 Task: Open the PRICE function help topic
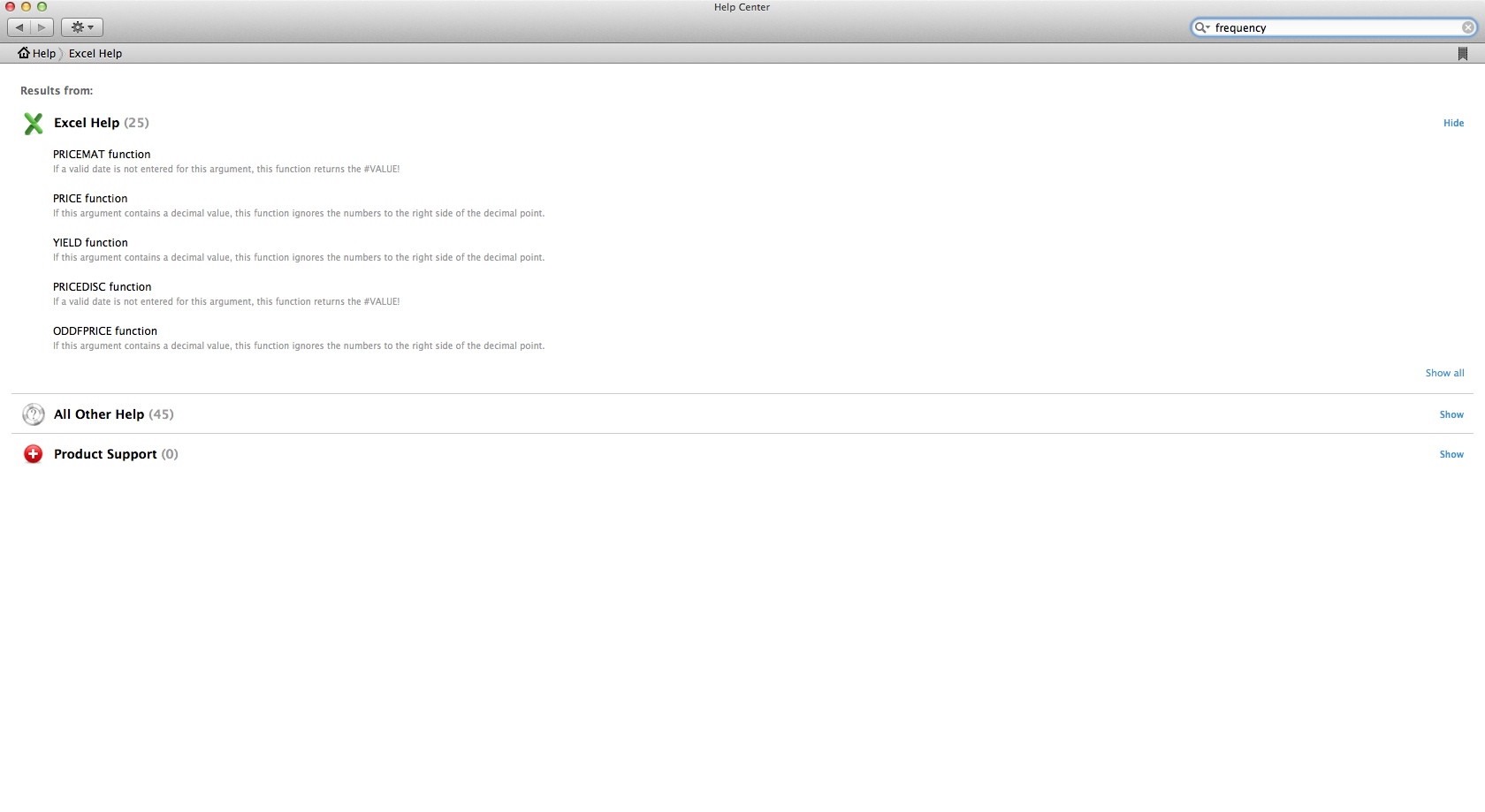point(90,198)
